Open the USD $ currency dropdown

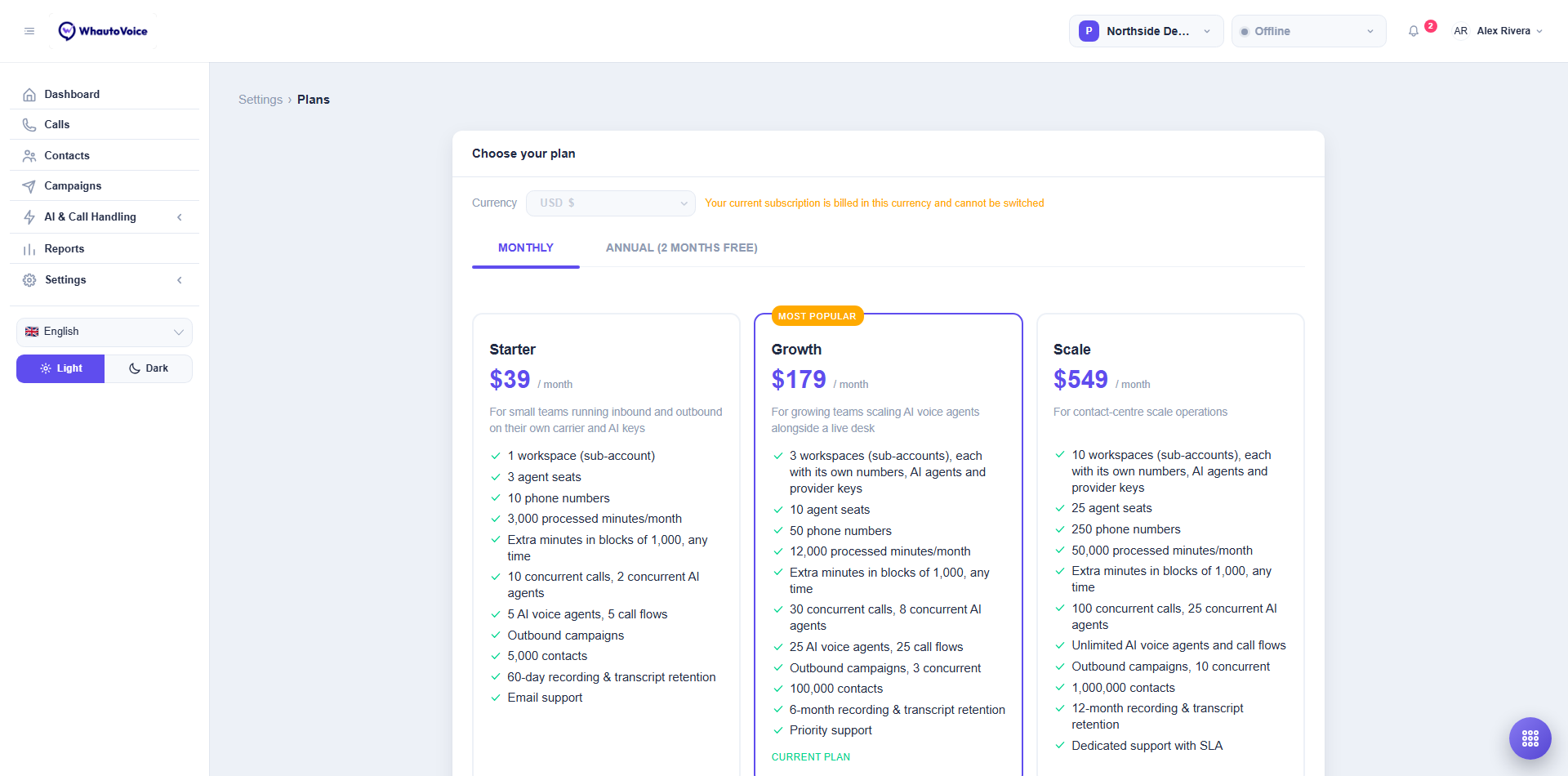[611, 203]
